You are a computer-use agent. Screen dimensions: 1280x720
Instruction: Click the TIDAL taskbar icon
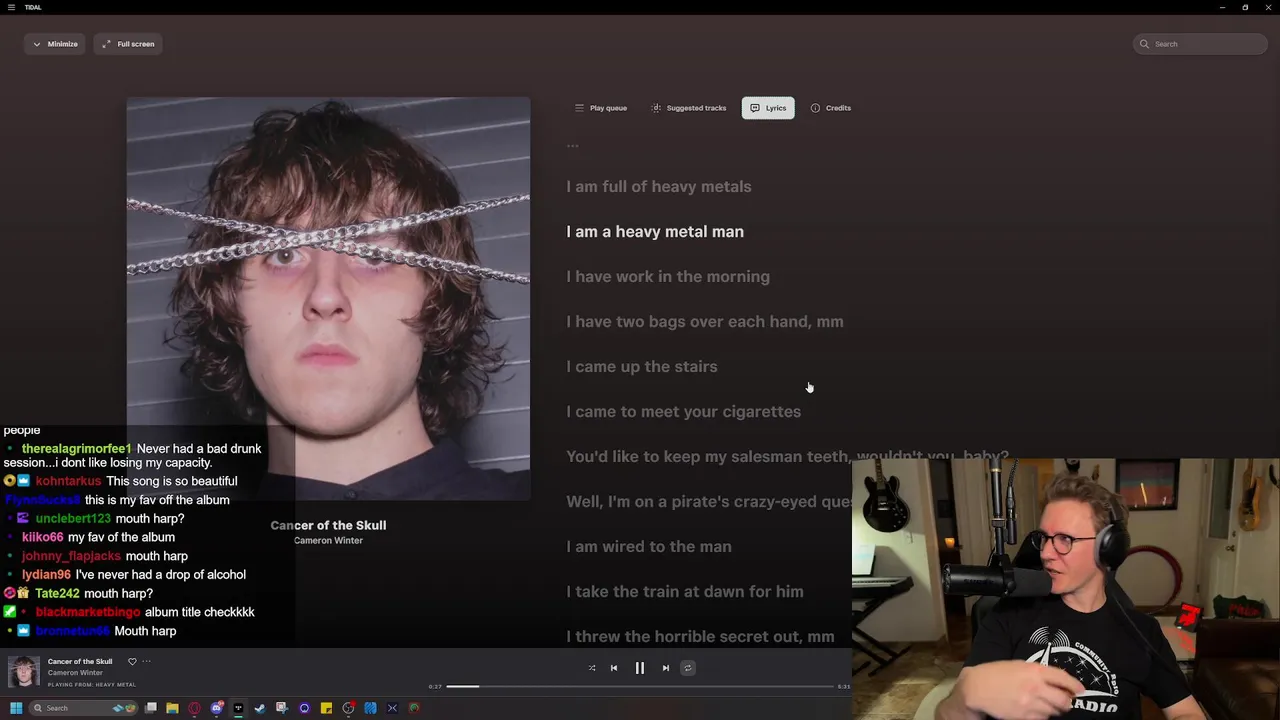[x=238, y=708]
